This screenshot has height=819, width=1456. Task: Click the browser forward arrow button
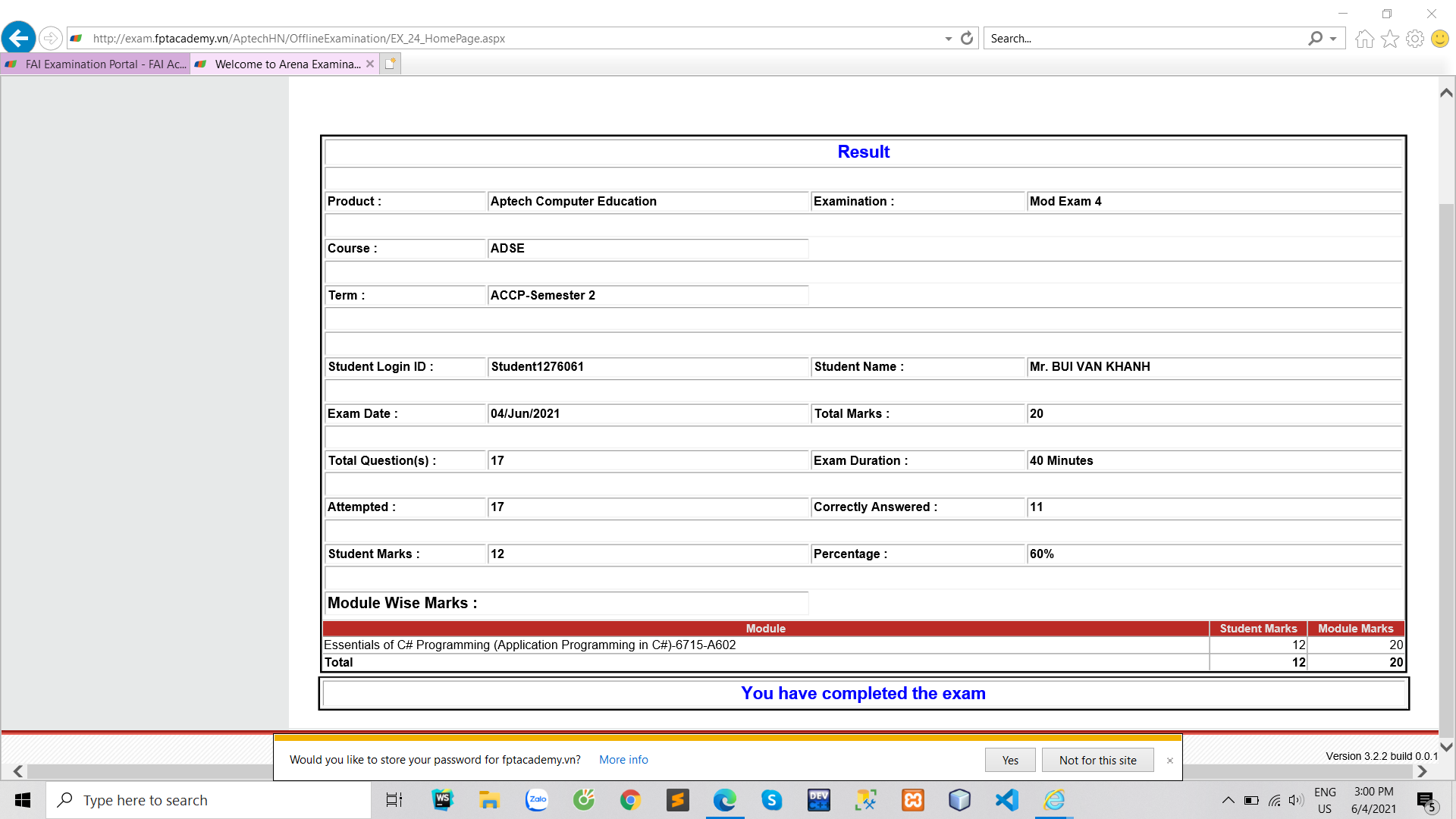click(x=50, y=38)
